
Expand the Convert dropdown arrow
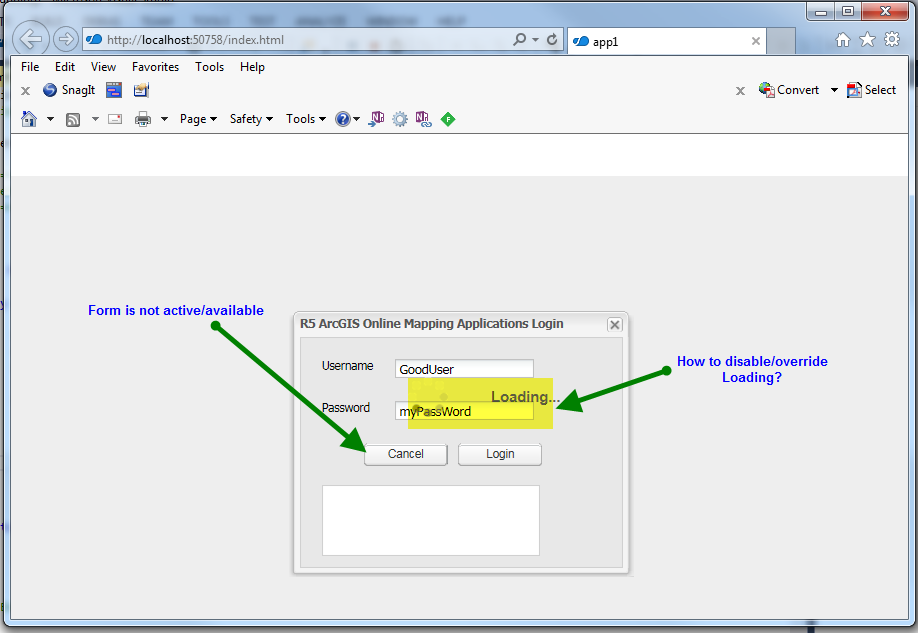(x=834, y=90)
